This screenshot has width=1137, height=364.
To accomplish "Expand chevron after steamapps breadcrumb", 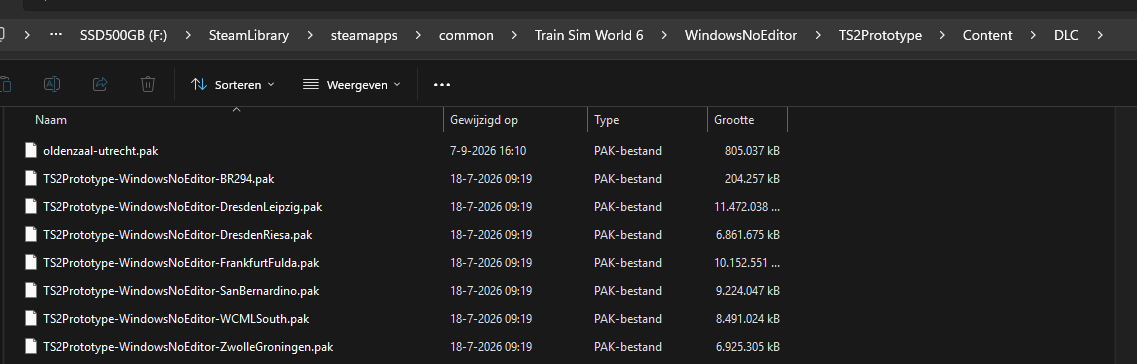I will pos(418,36).
